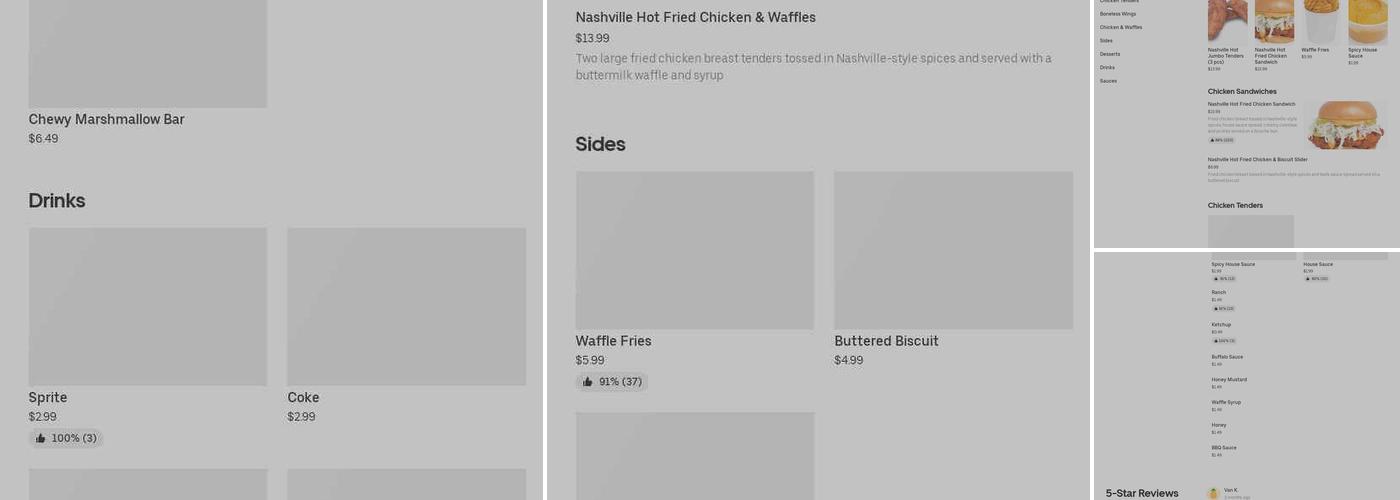Click thumbs-up icon under House Sauce
1400x500 pixels.
[1307, 279]
